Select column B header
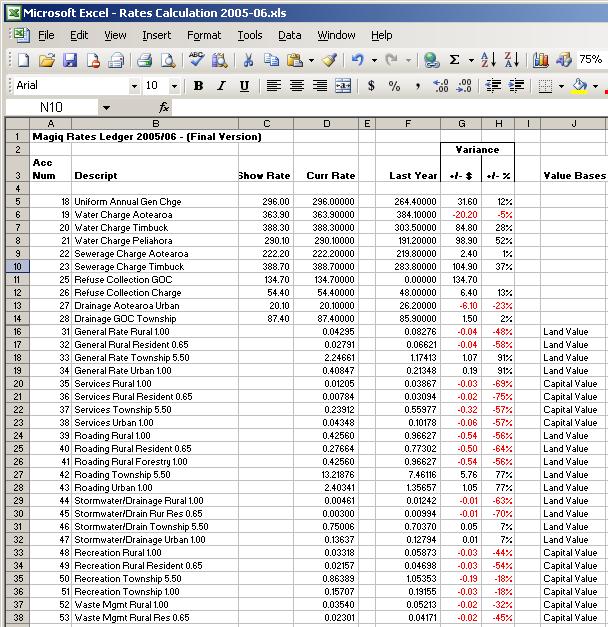Image resolution: width=608 pixels, height=627 pixels. click(x=155, y=124)
